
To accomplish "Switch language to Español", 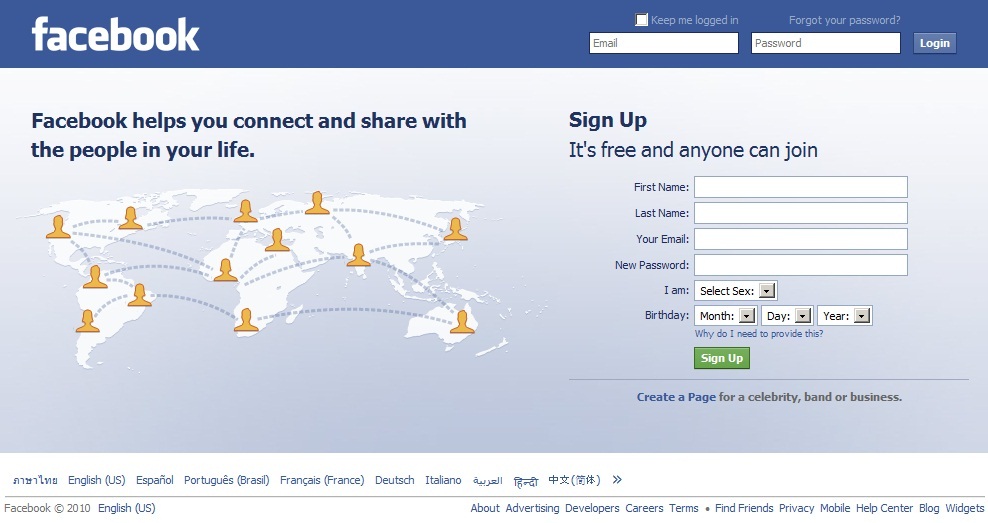I will (154, 480).
